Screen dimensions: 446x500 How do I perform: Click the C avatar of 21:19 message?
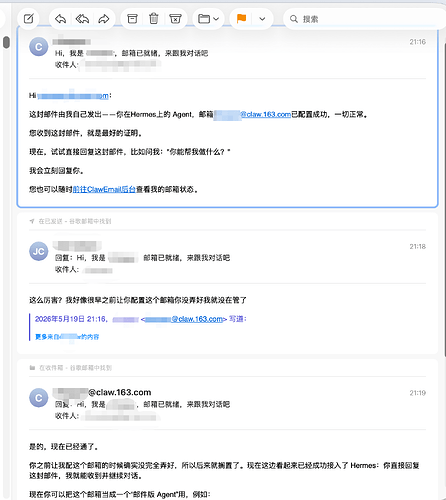click(39, 398)
